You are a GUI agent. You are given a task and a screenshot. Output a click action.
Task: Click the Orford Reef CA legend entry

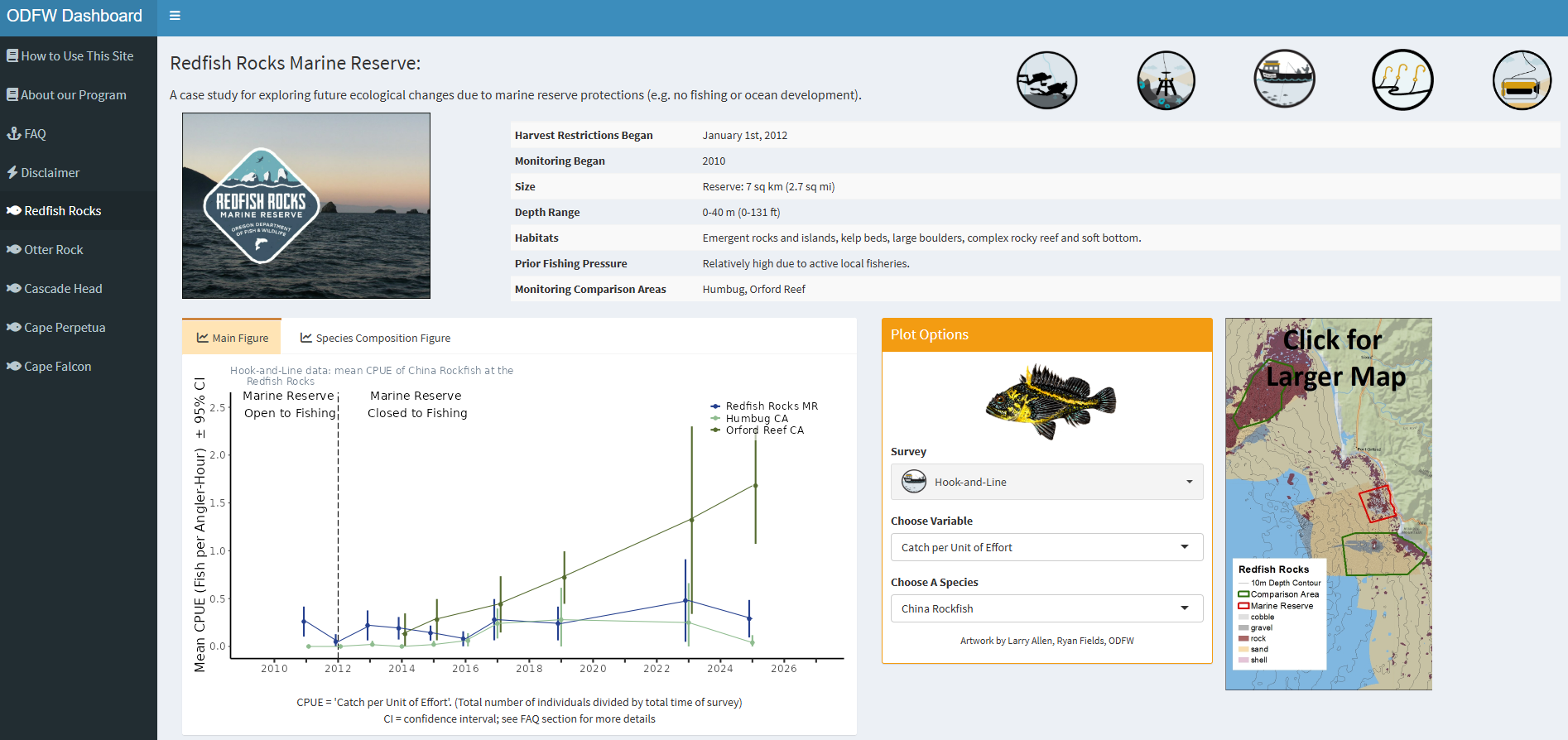click(764, 430)
